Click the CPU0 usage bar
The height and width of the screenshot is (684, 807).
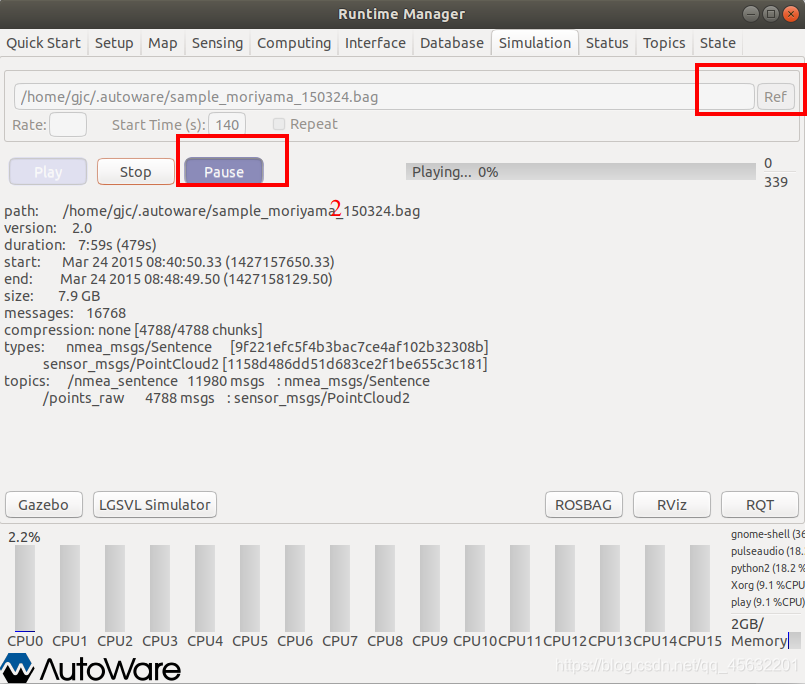pos(25,588)
